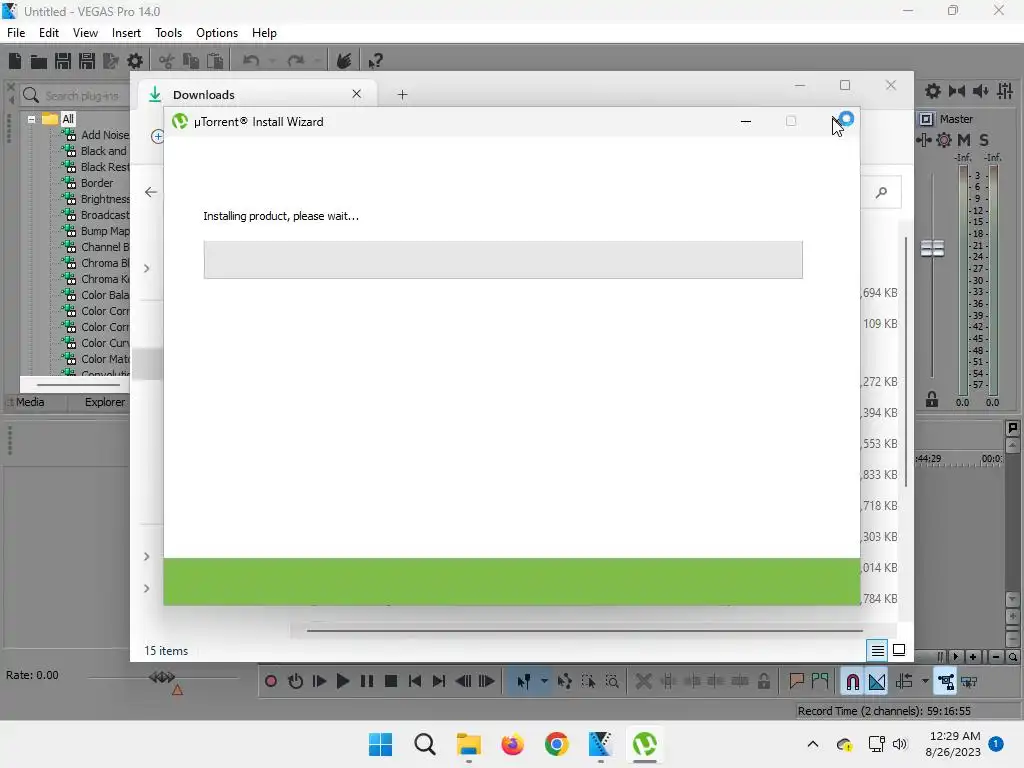Viewport: 1024px width, 768px height.
Task: Click the back arrow in Downloads window
Action: pyautogui.click(x=151, y=192)
